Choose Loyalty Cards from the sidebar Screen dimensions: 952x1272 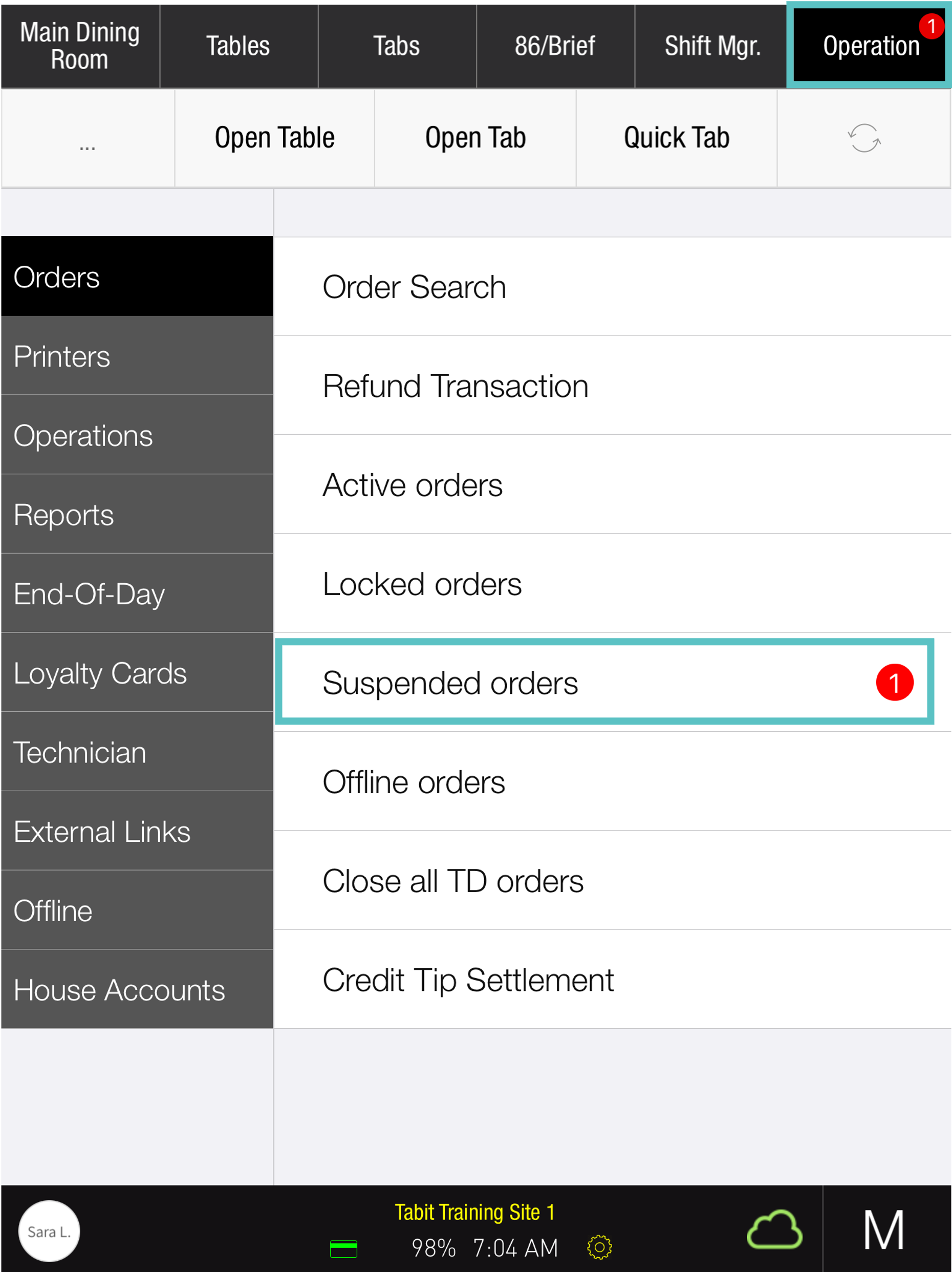(137, 673)
